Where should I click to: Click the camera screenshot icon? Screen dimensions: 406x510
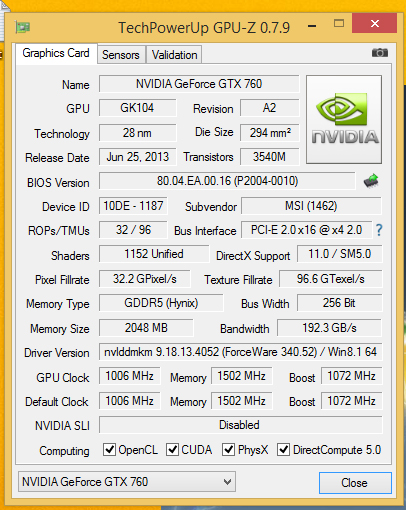pyautogui.click(x=380, y=53)
